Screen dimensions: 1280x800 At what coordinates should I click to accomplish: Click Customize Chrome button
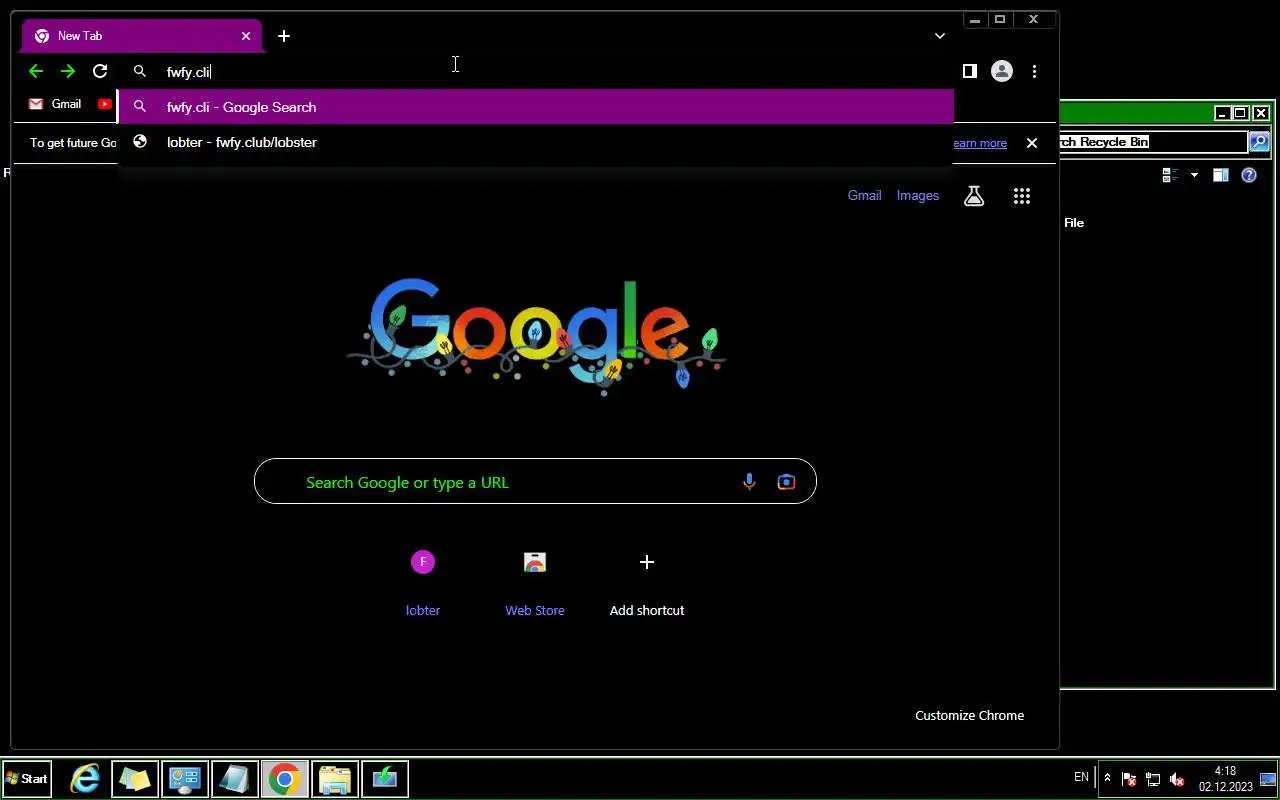point(969,715)
